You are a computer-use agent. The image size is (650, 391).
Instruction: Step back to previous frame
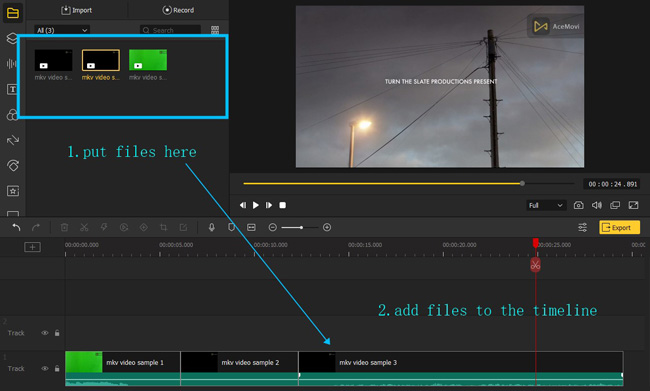[243, 205]
